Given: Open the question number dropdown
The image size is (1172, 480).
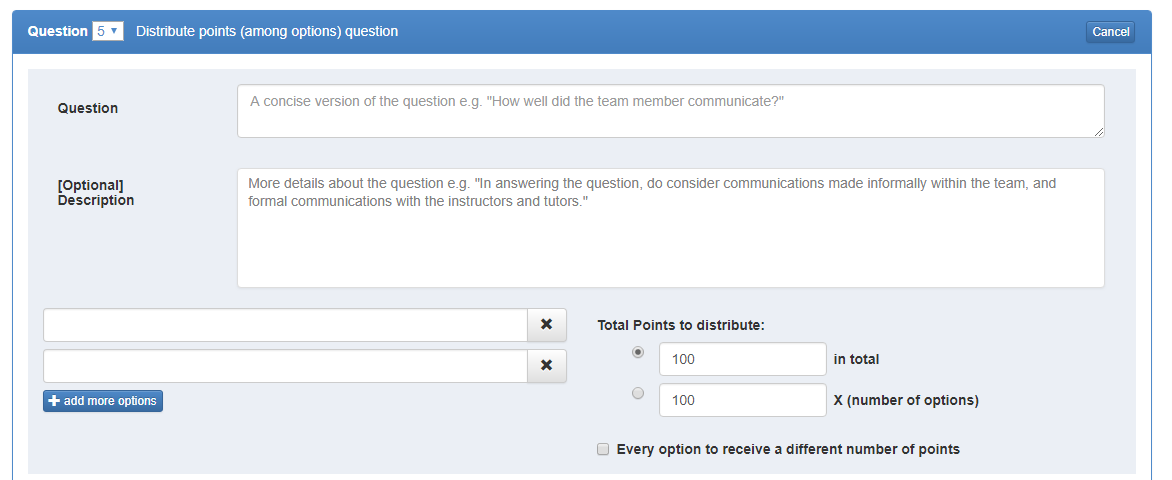Looking at the screenshot, I should coord(107,31).
